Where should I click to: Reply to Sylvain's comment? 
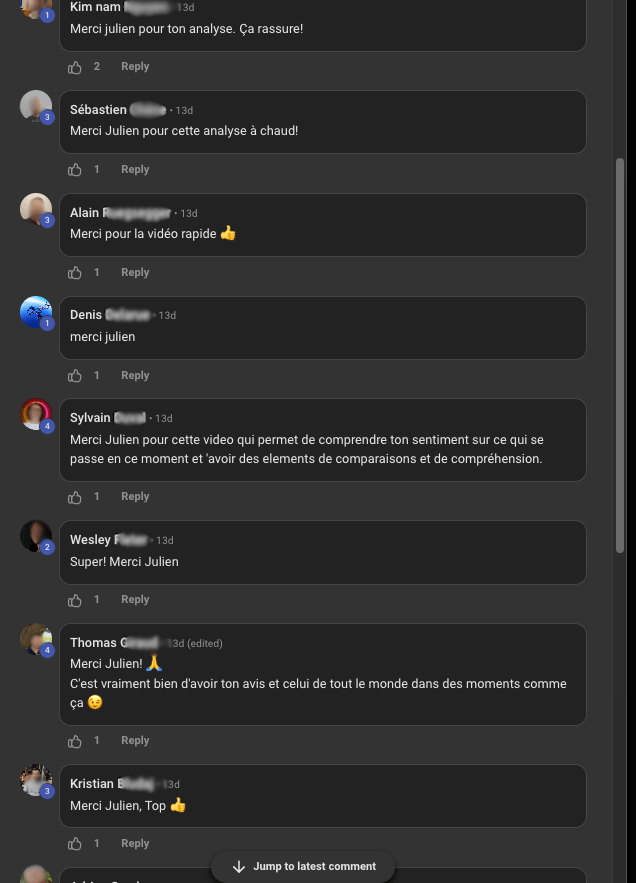point(135,497)
